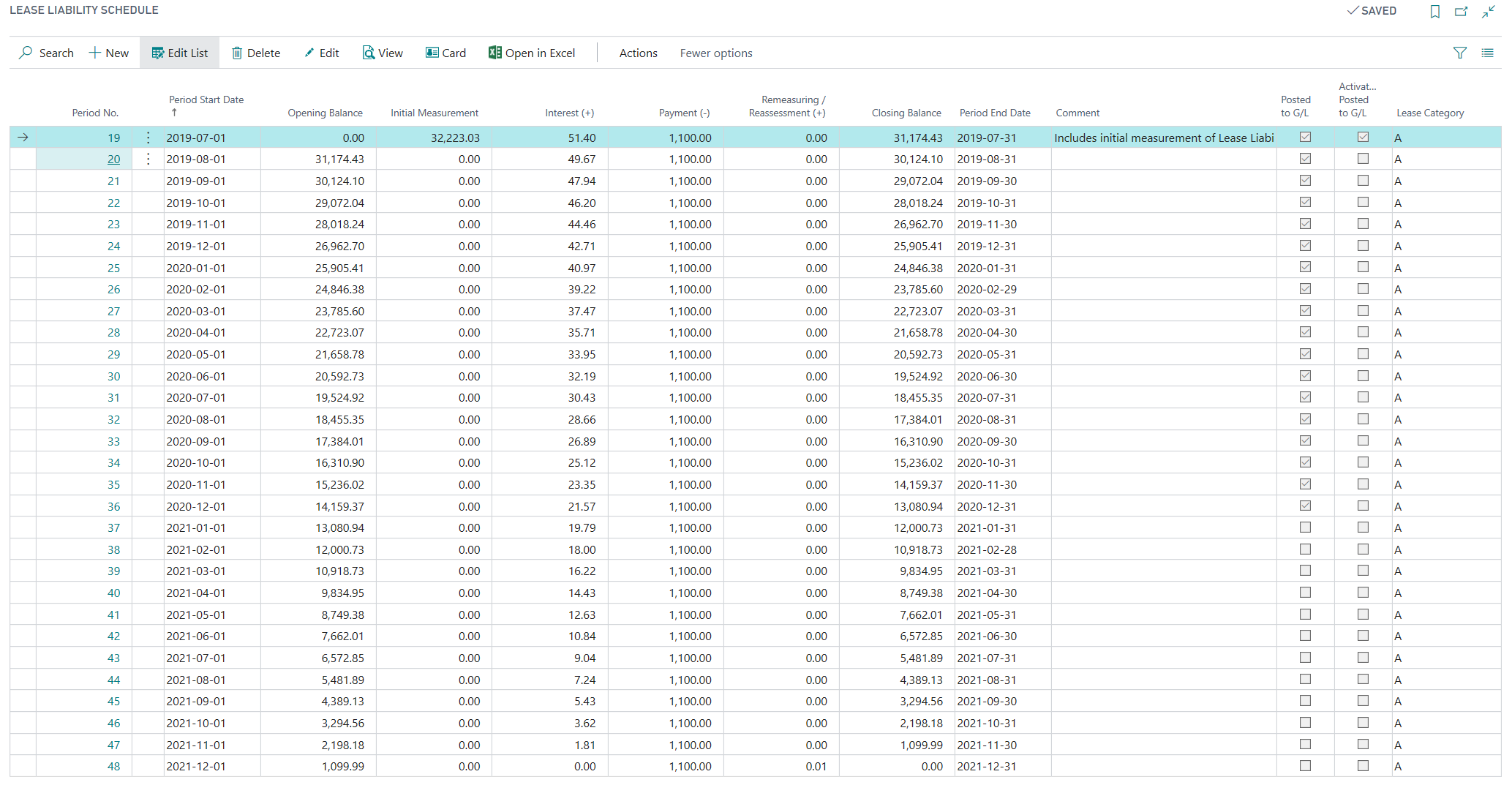Click the bookmark icon
Image resolution: width=1512 pixels, height=785 pixels.
coord(1435,11)
